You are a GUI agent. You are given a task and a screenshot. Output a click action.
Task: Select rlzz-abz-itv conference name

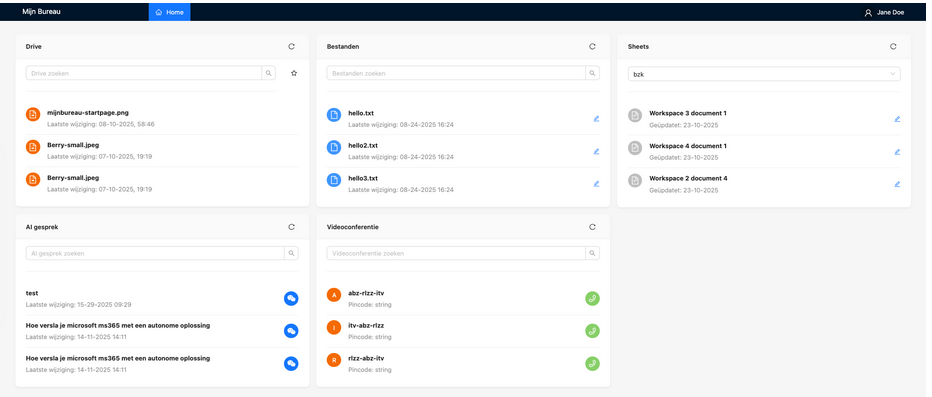coord(366,358)
